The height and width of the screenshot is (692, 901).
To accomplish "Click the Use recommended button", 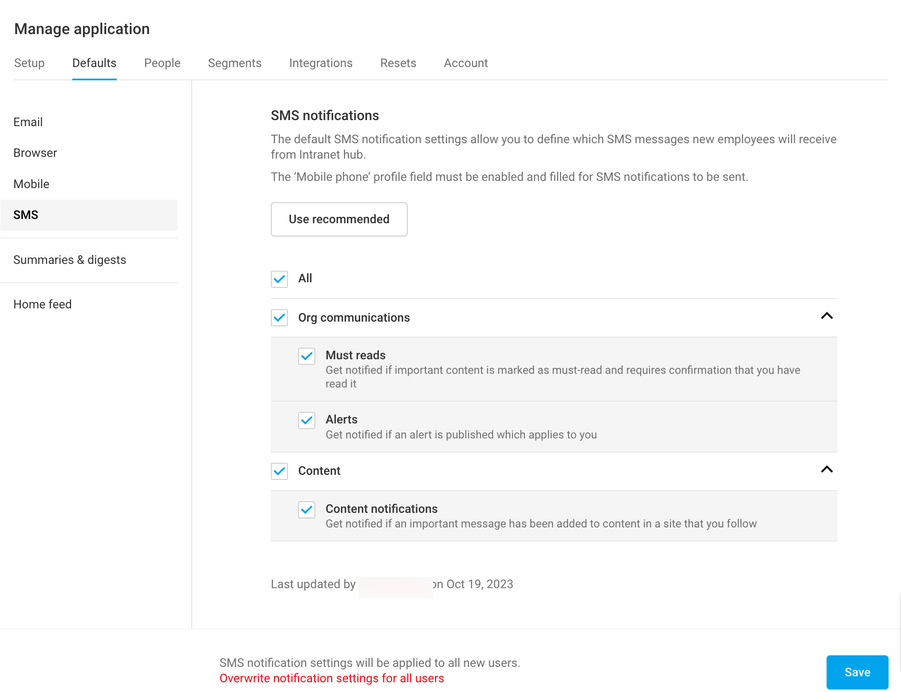I will click(338, 219).
